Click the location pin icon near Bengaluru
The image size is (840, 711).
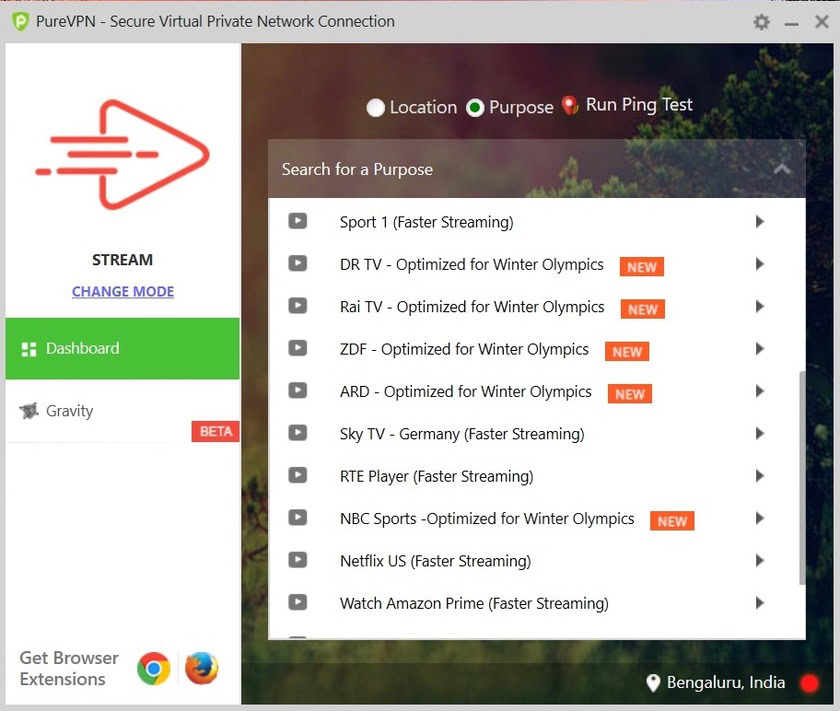653,683
